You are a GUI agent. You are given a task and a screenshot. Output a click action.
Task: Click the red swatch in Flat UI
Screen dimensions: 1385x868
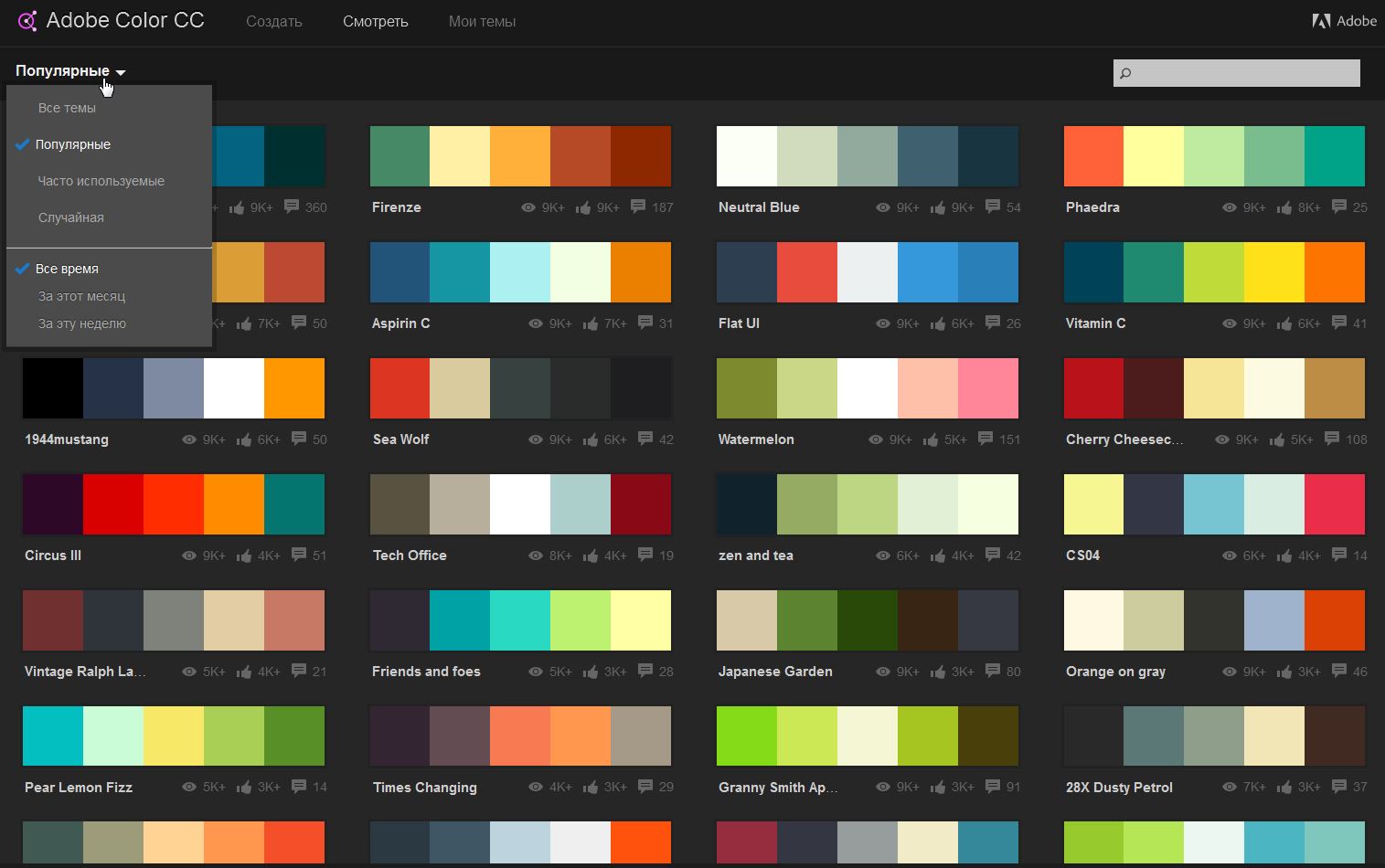click(x=807, y=272)
